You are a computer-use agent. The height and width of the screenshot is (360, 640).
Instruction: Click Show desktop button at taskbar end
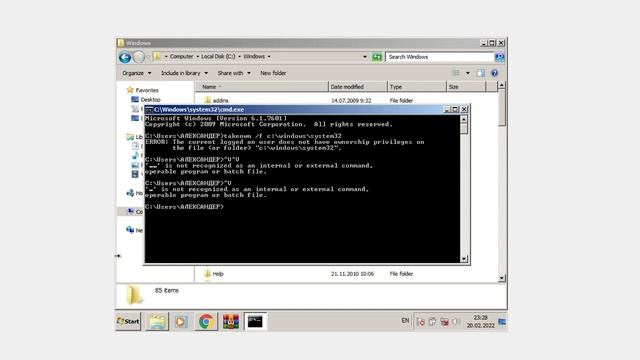point(502,322)
